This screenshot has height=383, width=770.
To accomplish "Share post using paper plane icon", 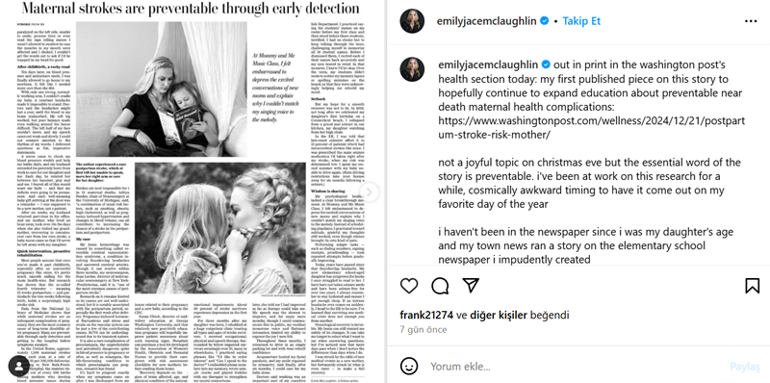I will click(x=470, y=285).
